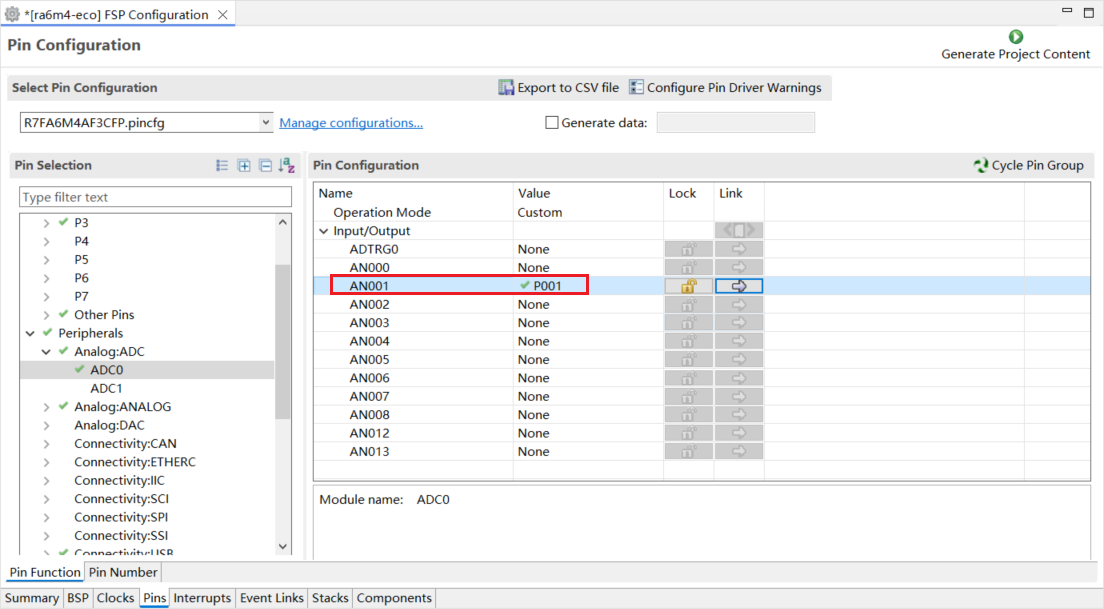Click the Type filter text field
This screenshot has height=609, width=1104.
pyautogui.click(x=156, y=197)
